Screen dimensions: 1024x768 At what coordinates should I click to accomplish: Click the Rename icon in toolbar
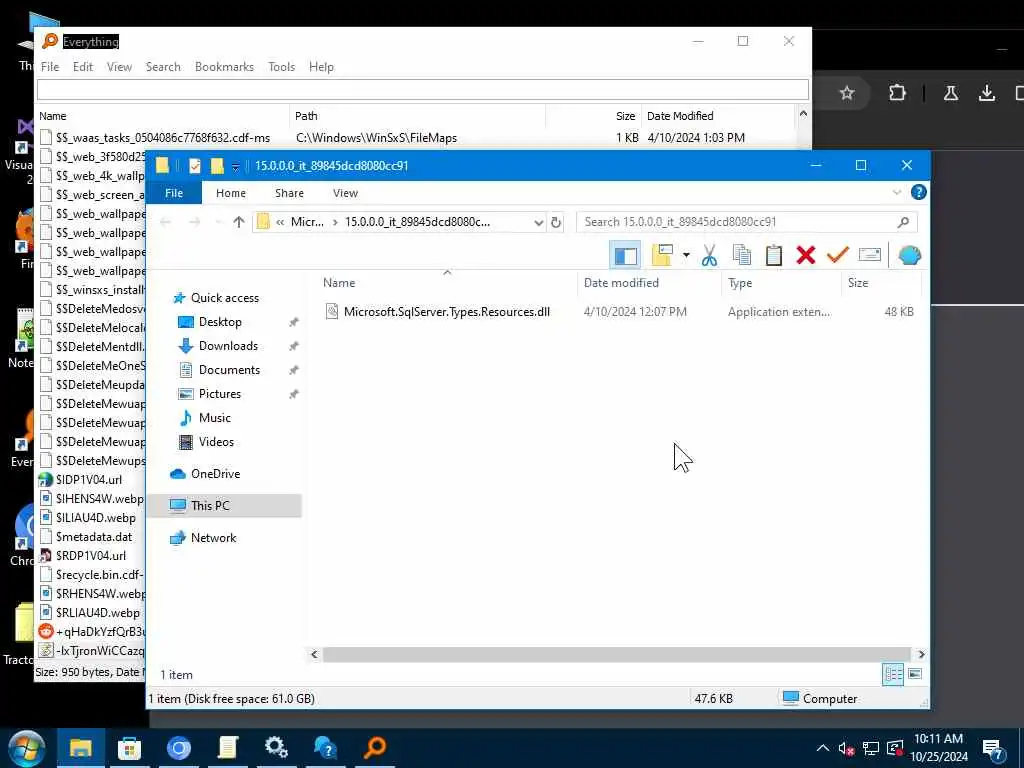[x=870, y=255]
